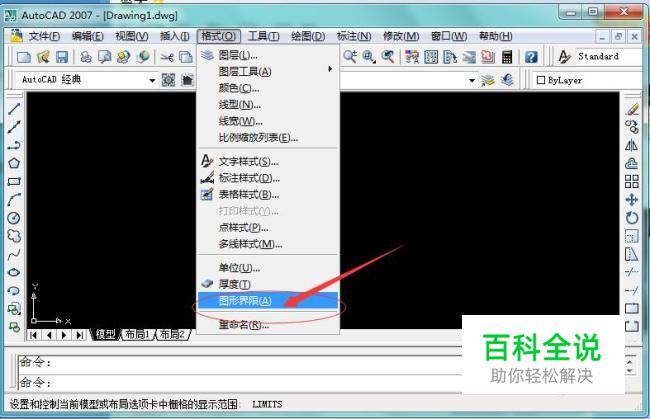Click the New drawing icon
The width and height of the screenshot is (650, 419).
[24, 57]
